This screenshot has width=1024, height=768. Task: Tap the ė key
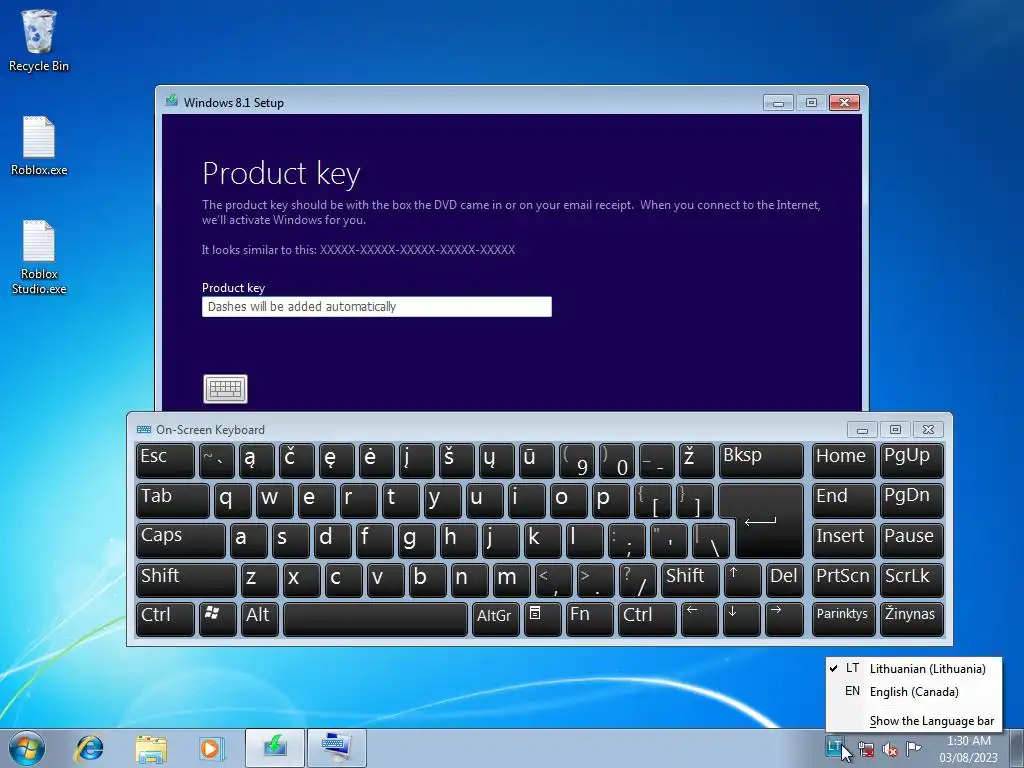tap(377, 460)
